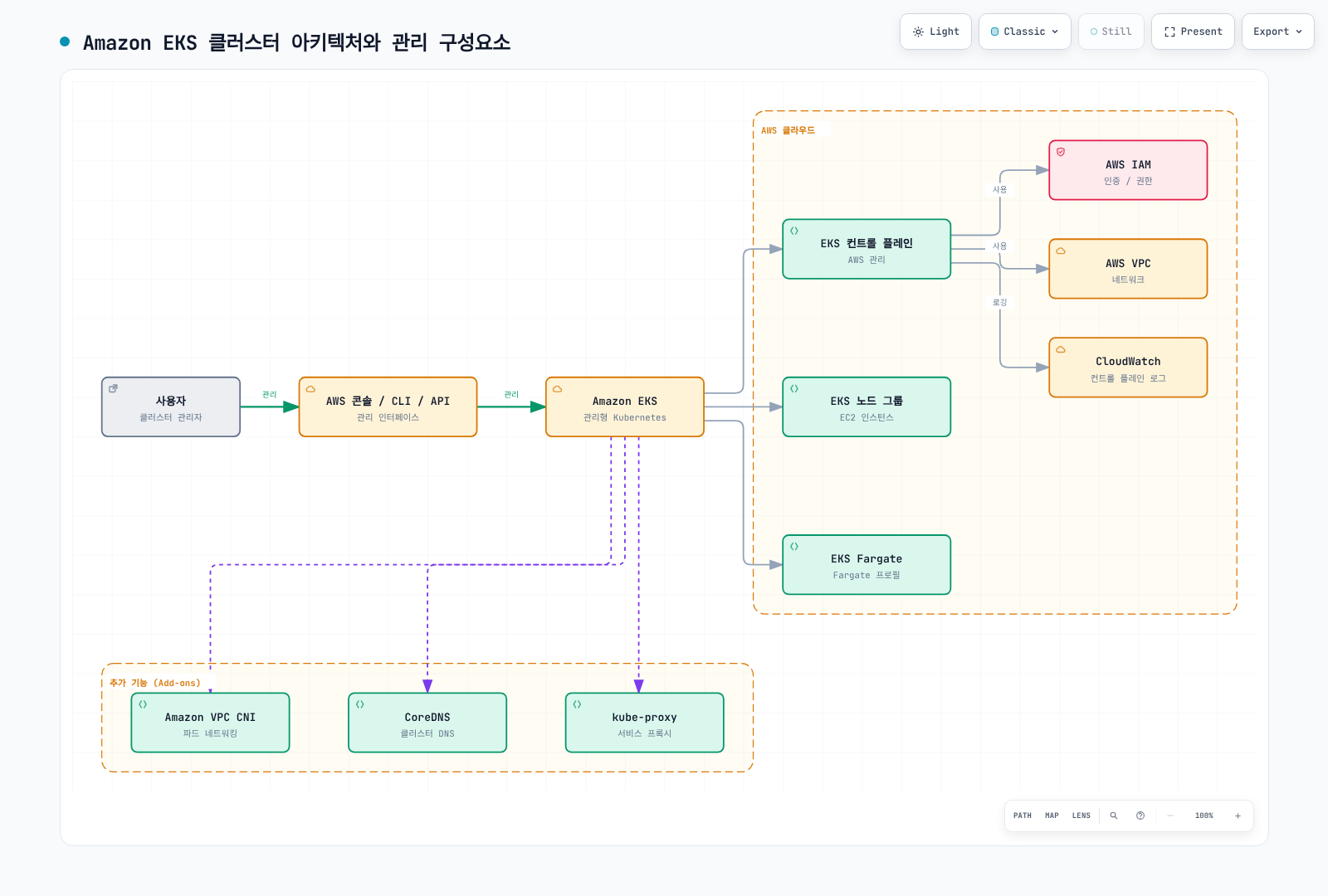Select the CoreDNS node
Viewport: 1328px width, 896px height.
(x=427, y=723)
